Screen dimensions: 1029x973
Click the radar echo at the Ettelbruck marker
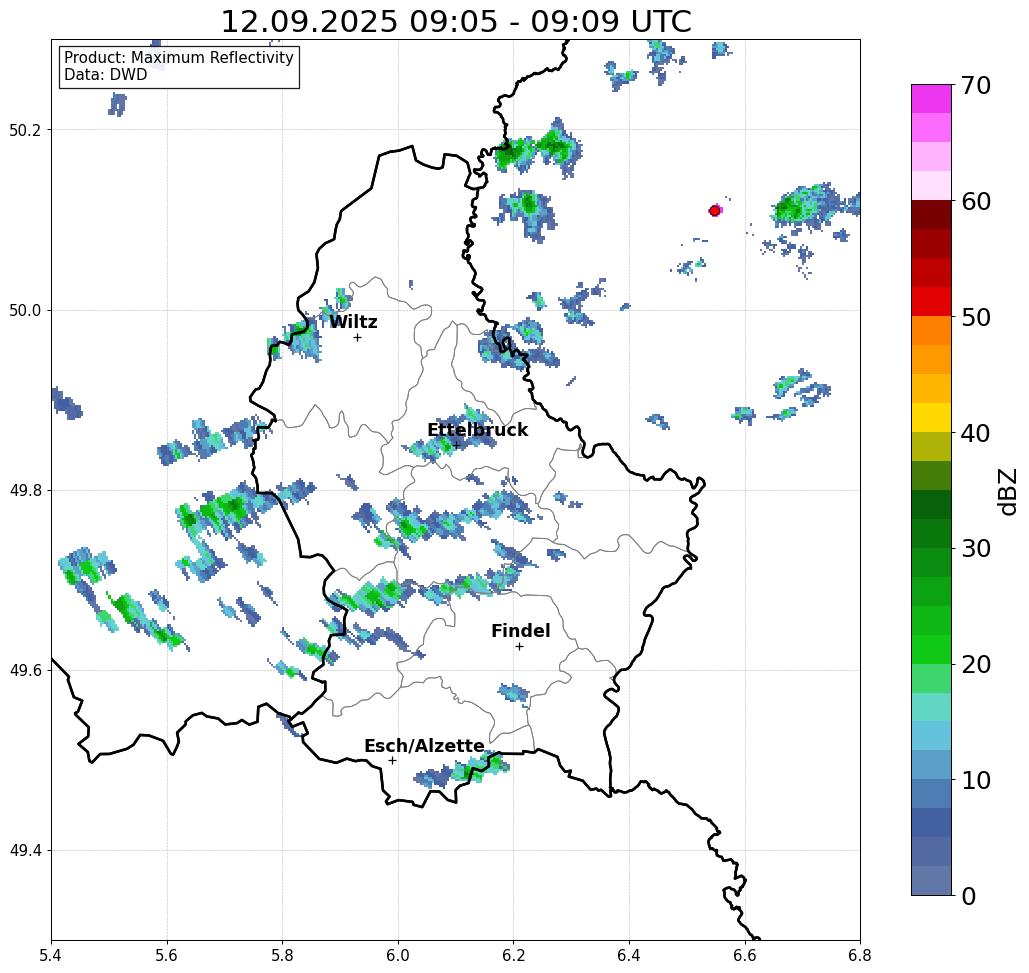[x=450, y=432]
